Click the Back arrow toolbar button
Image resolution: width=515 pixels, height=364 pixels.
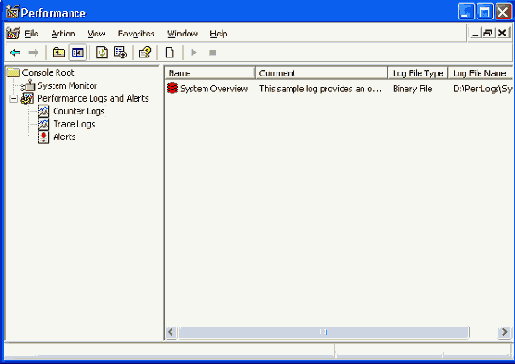pos(15,53)
